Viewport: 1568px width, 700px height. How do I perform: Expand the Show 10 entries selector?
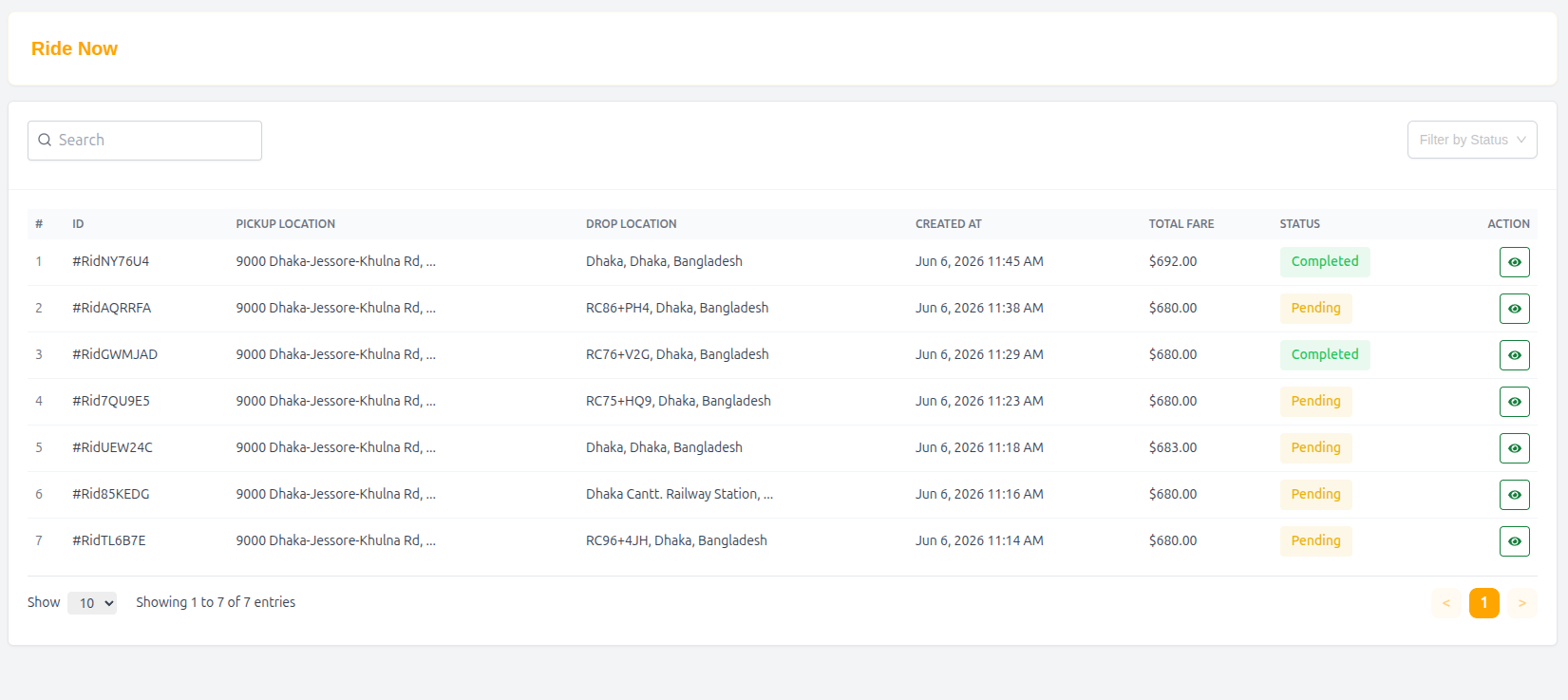(x=92, y=603)
